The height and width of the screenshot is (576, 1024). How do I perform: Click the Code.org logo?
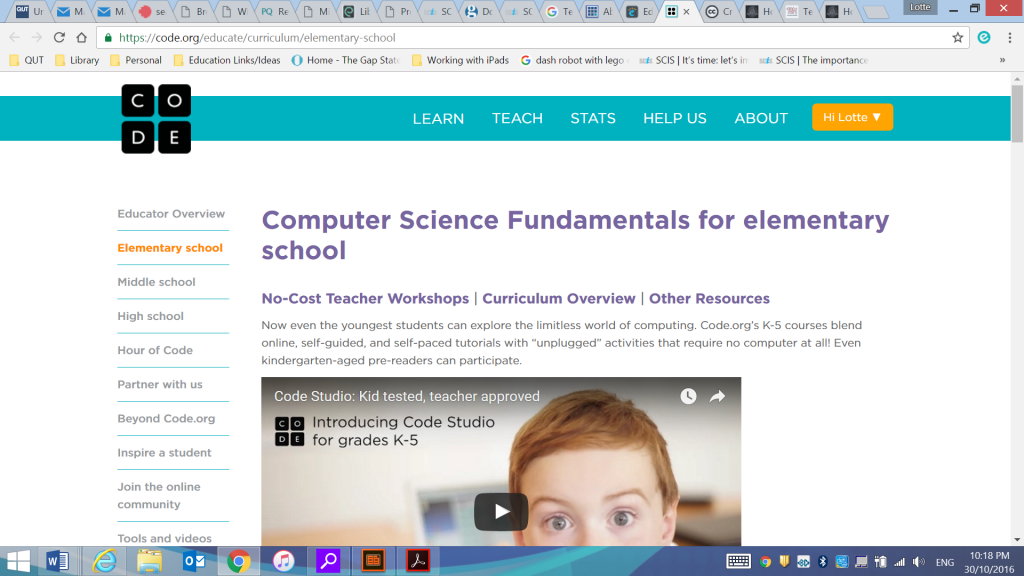coord(156,119)
